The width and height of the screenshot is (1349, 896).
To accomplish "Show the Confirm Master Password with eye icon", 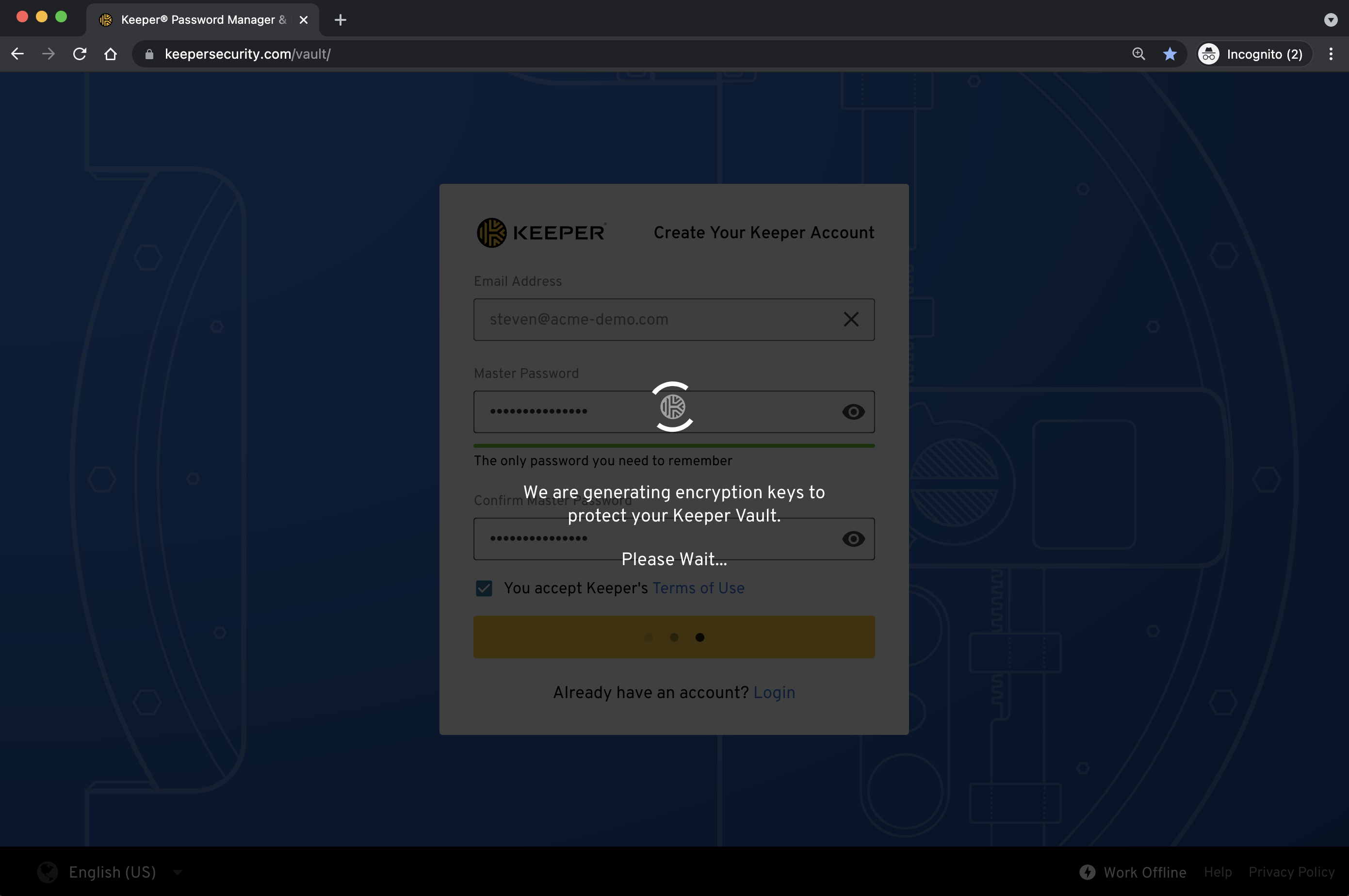I will click(853, 538).
